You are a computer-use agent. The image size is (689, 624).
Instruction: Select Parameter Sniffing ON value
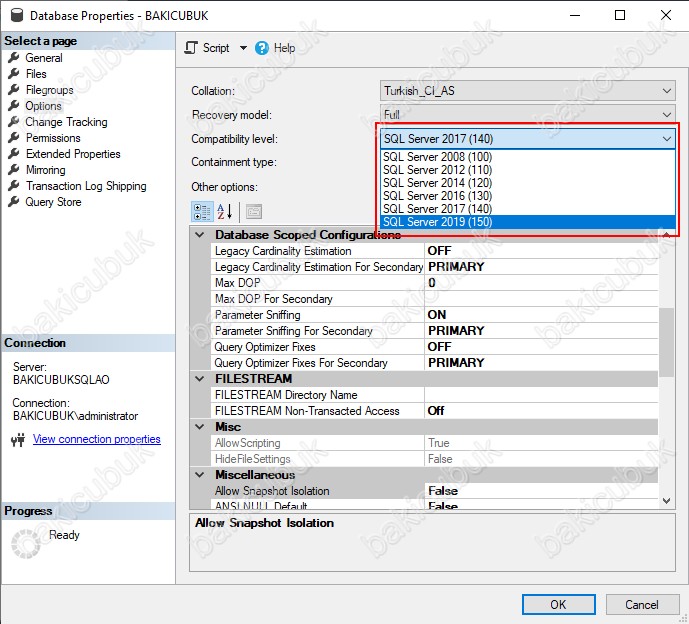tap(541, 315)
